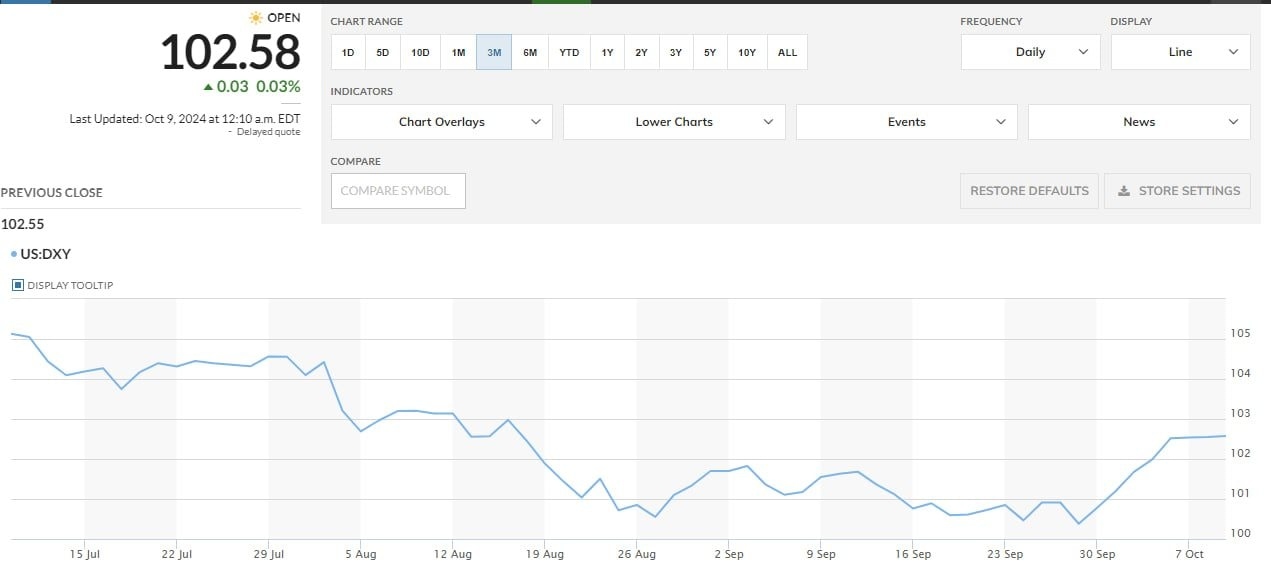Screen dimensions: 1271x578
Task: Expand the Chart Overlays dropdown
Action: [x=441, y=122]
